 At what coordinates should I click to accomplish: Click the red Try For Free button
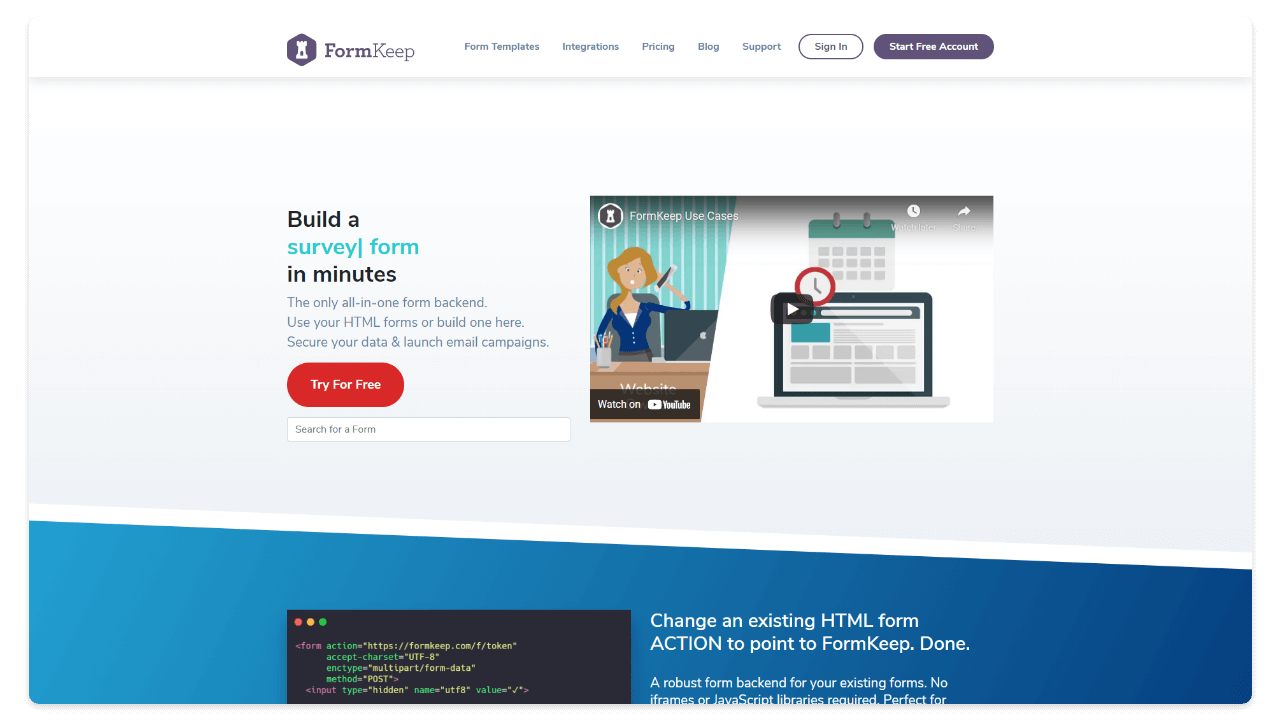click(x=345, y=385)
